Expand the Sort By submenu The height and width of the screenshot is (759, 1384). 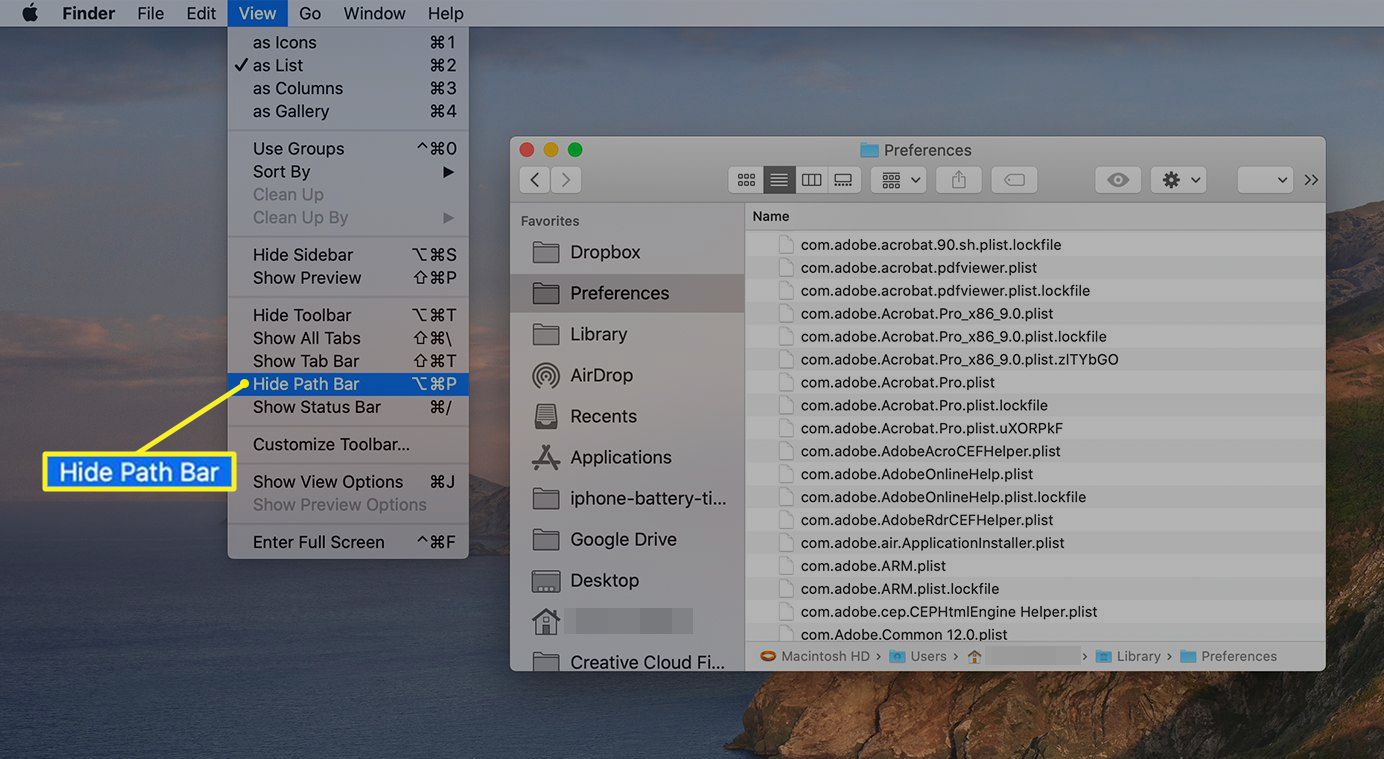(282, 172)
